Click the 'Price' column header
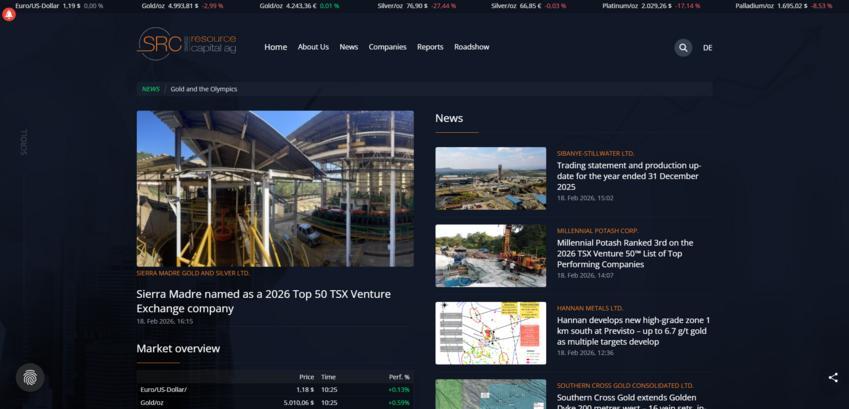 [306, 377]
